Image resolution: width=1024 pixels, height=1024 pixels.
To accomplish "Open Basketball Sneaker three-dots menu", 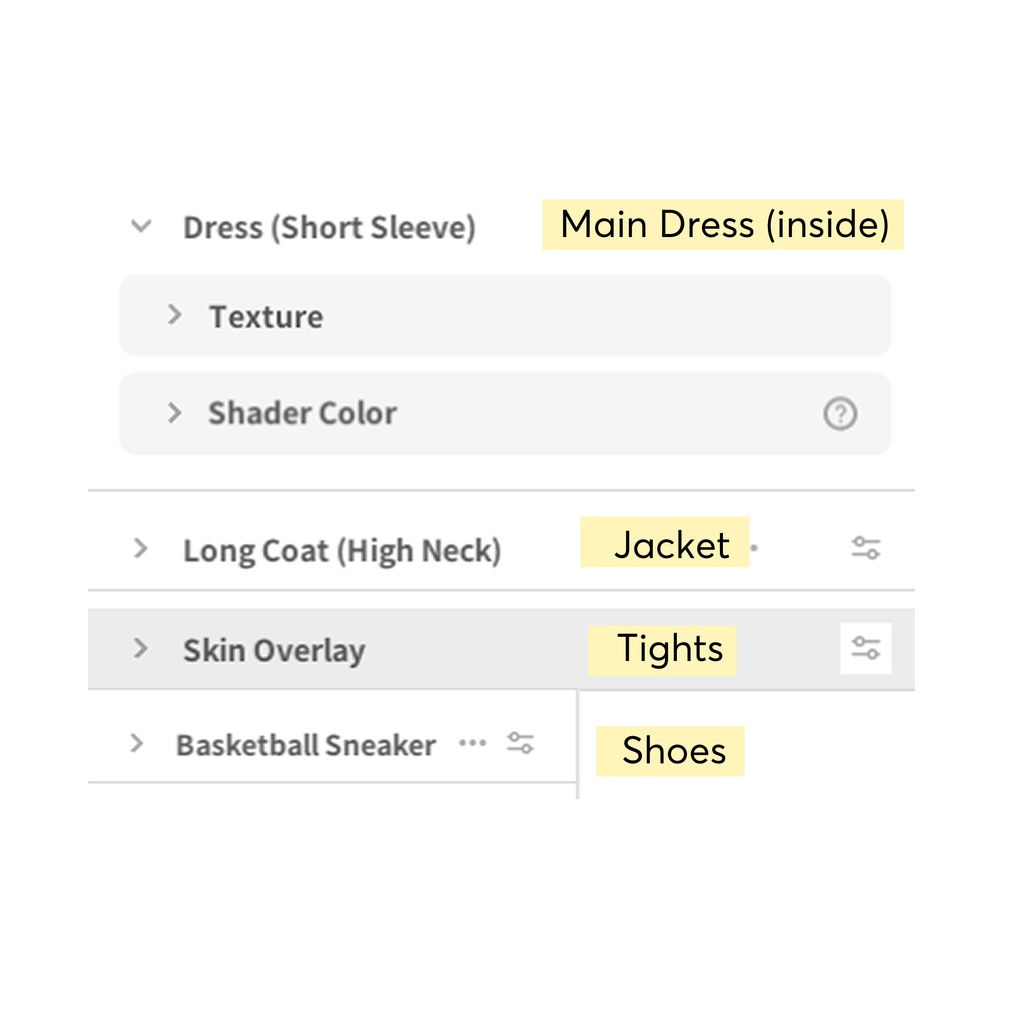I will click(472, 743).
